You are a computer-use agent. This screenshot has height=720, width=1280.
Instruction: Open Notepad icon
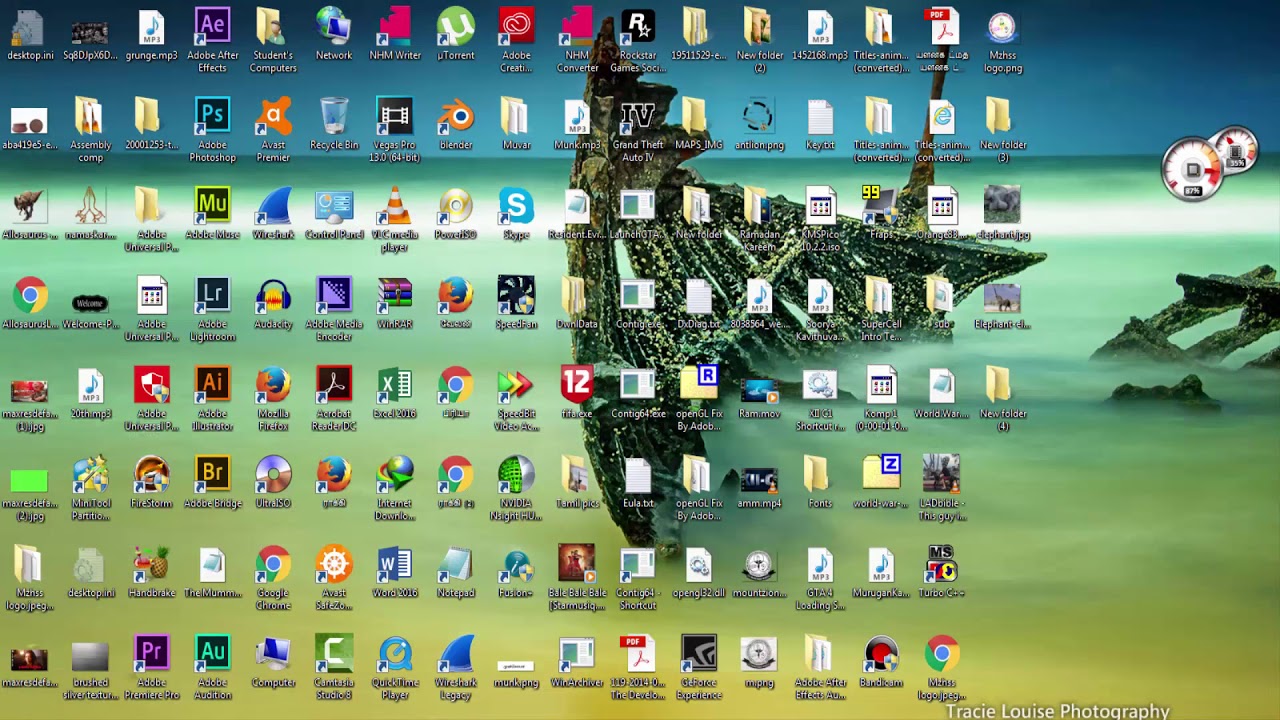[x=455, y=571]
